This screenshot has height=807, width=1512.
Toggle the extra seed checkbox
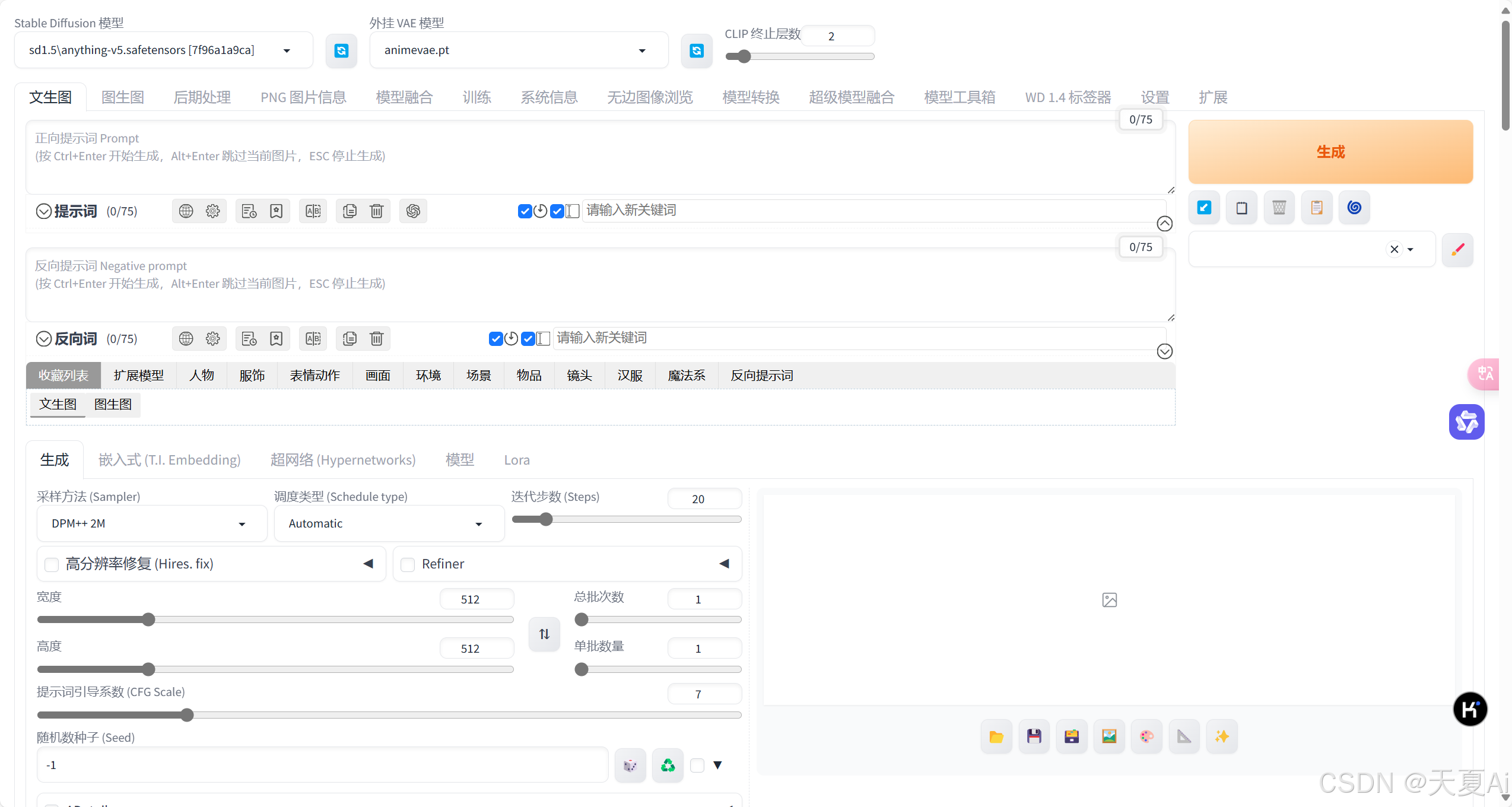coord(697,765)
